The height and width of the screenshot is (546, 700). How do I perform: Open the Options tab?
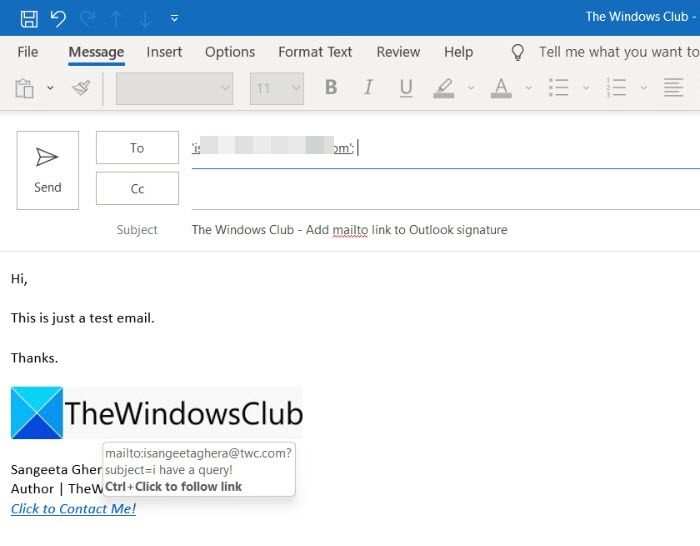230,52
